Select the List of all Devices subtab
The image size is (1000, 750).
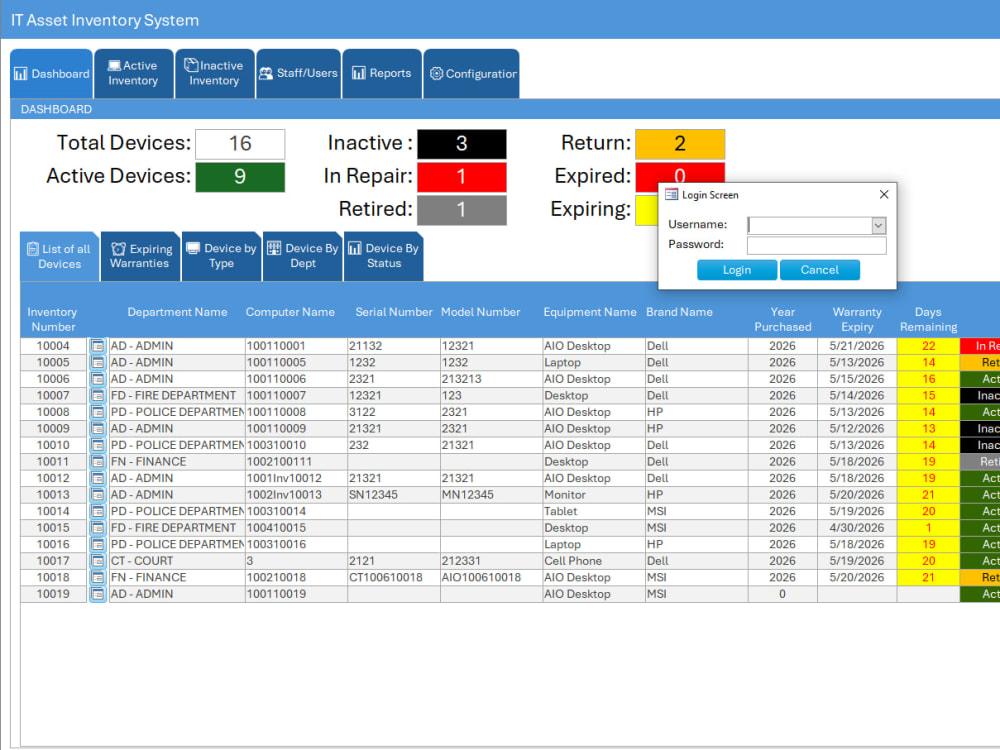click(59, 256)
